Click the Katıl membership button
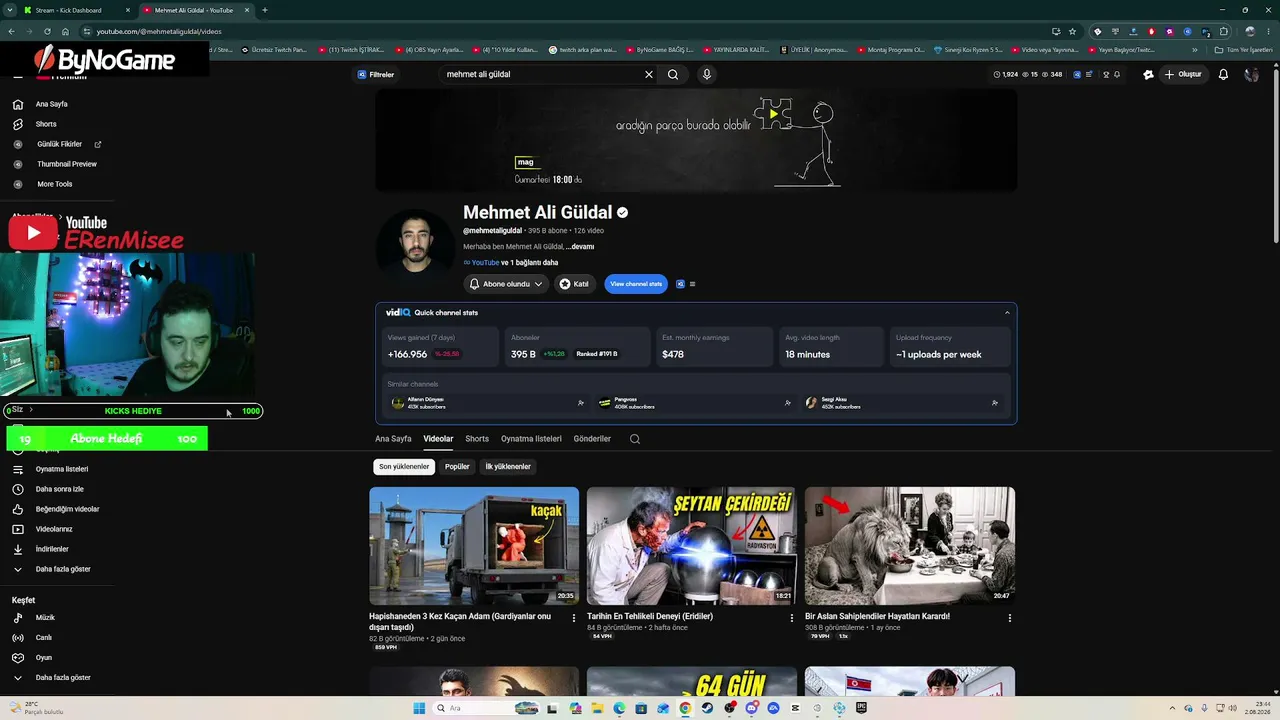Viewport: 1280px width, 720px height. coord(574,284)
